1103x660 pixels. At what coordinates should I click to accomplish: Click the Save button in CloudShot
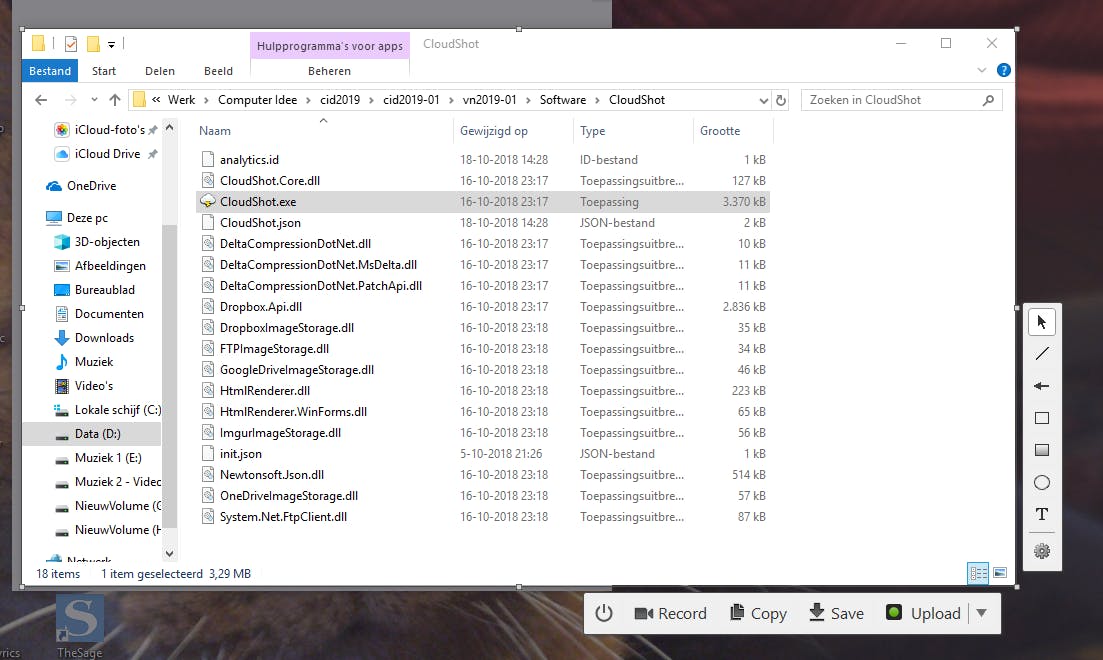[x=836, y=613]
